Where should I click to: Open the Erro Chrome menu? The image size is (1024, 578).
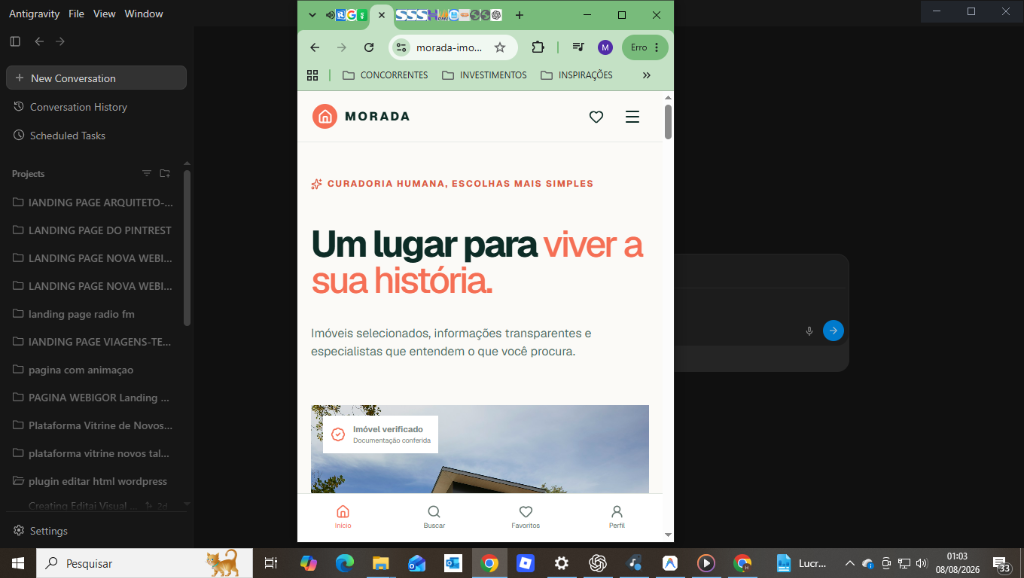coord(645,47)
